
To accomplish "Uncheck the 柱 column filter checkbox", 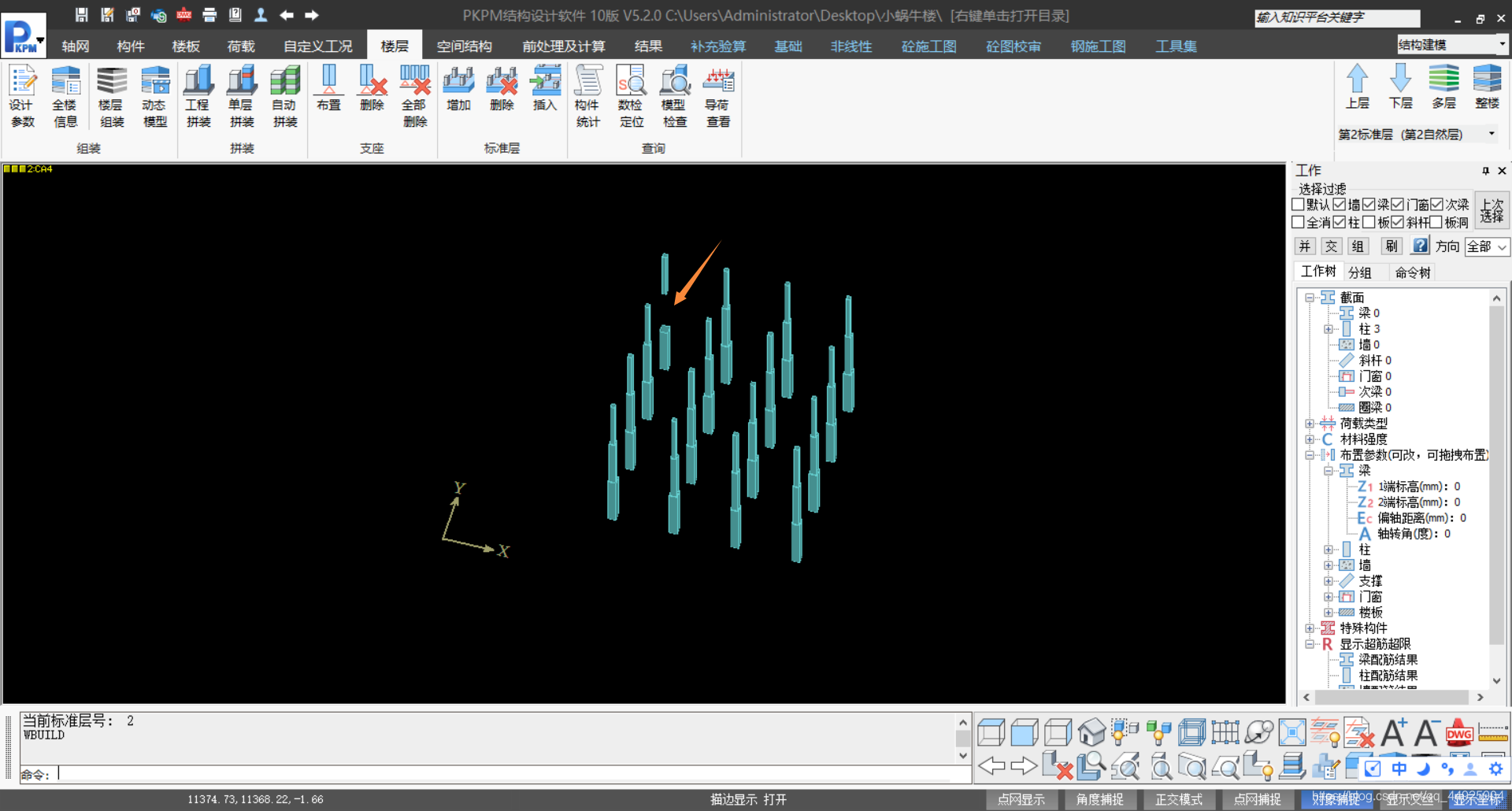I will click(1340, 222).
